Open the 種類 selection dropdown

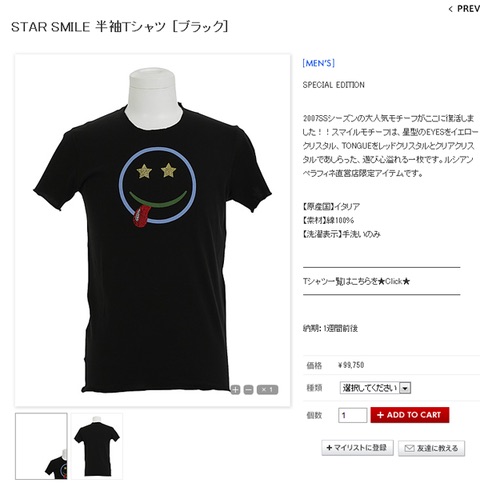tap(375, 388)
